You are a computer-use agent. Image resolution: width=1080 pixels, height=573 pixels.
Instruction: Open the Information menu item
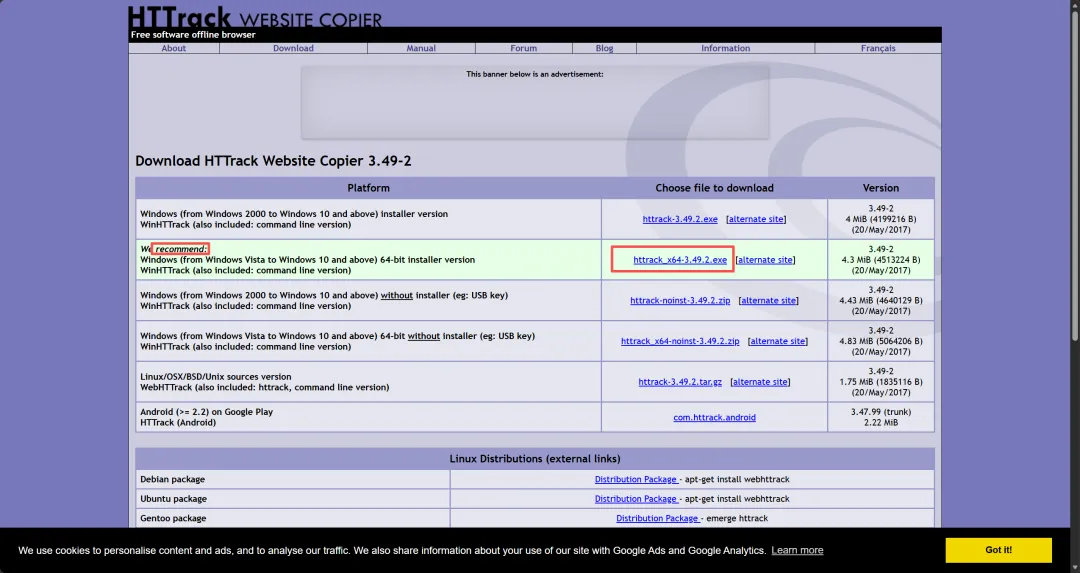(725, 48)
